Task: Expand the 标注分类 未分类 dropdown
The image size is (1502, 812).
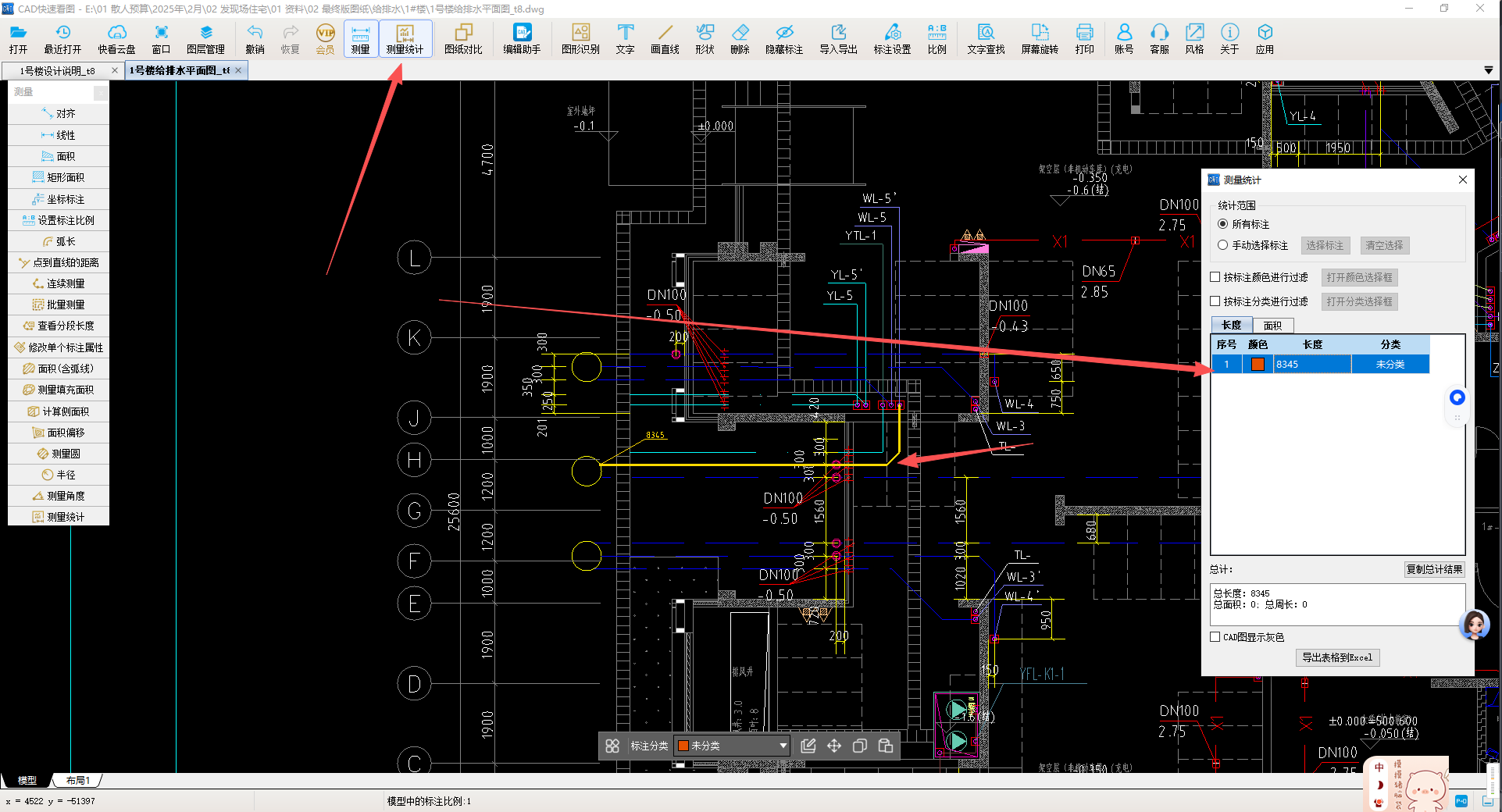Action: coord(783,746)
